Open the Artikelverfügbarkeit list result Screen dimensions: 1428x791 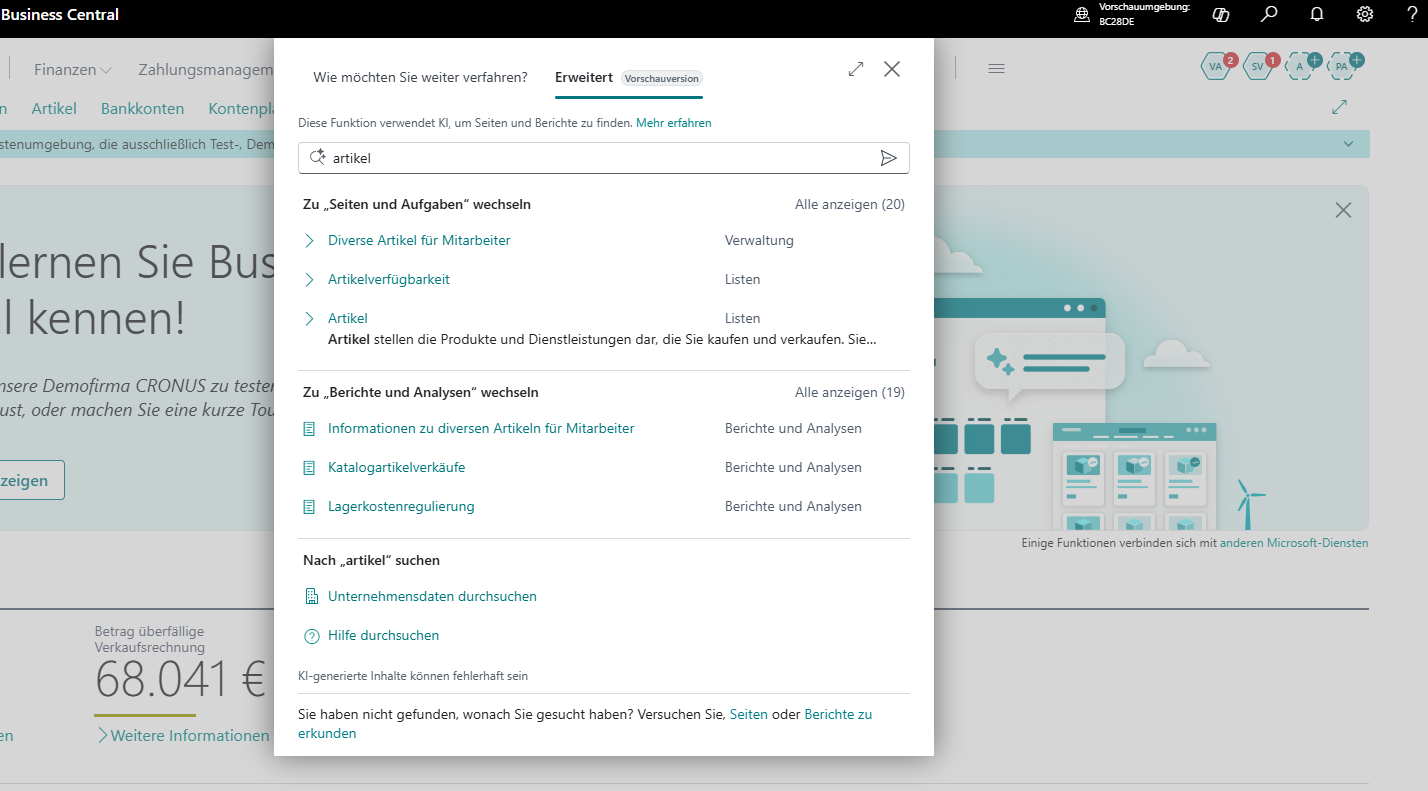tap(389, 279)
